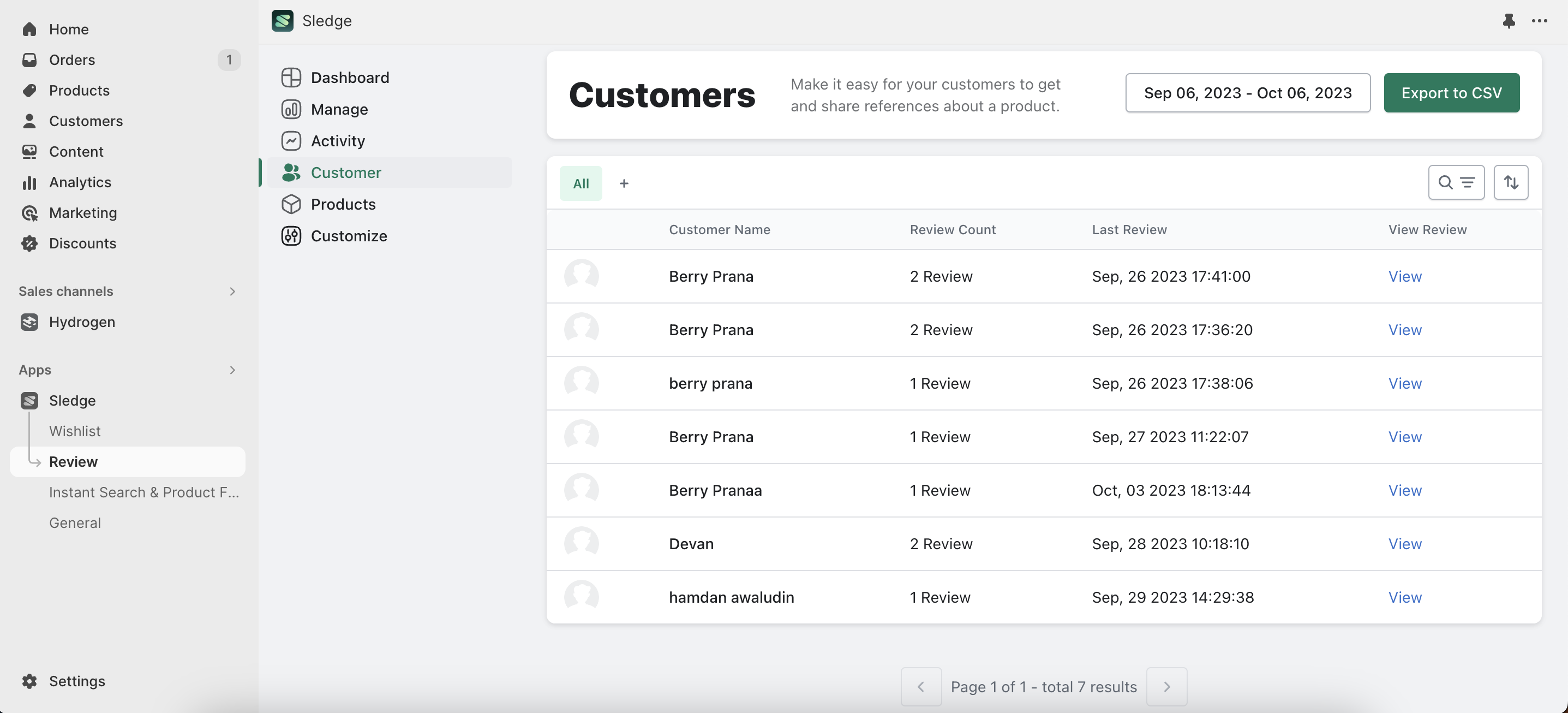View reviews for hamdan awaludin
This screenshot has height=713, width=1568.
1404,597
